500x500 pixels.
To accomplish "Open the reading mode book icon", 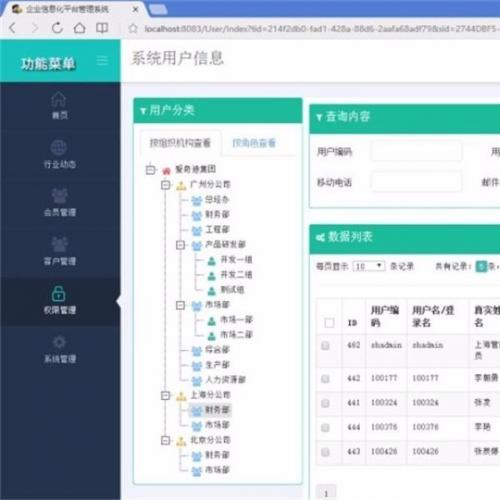I will pos(102,28).
